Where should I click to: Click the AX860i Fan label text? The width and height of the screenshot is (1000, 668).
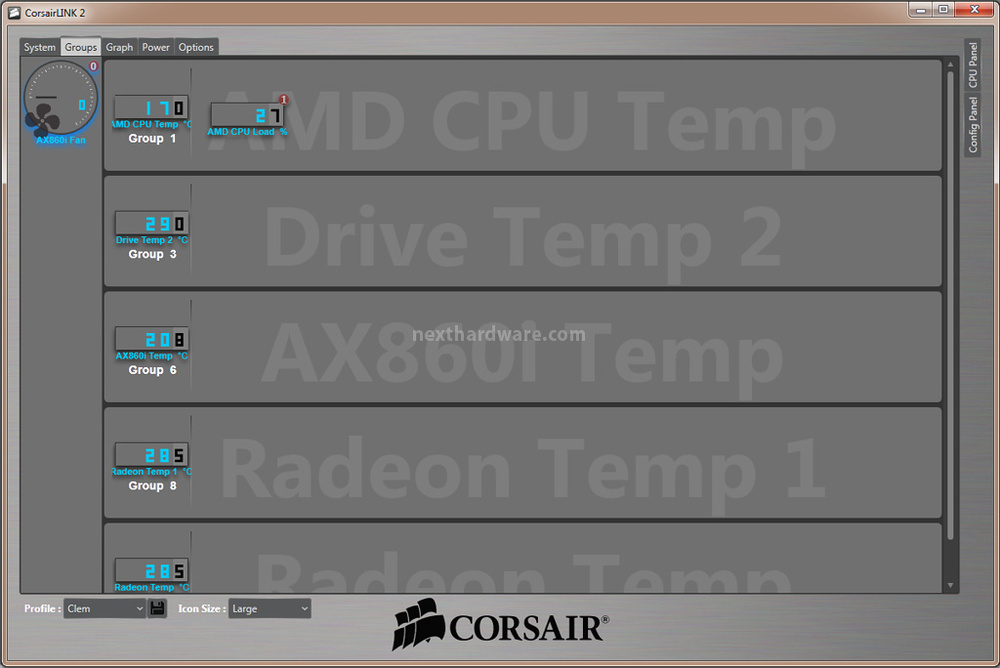(61, 140)
